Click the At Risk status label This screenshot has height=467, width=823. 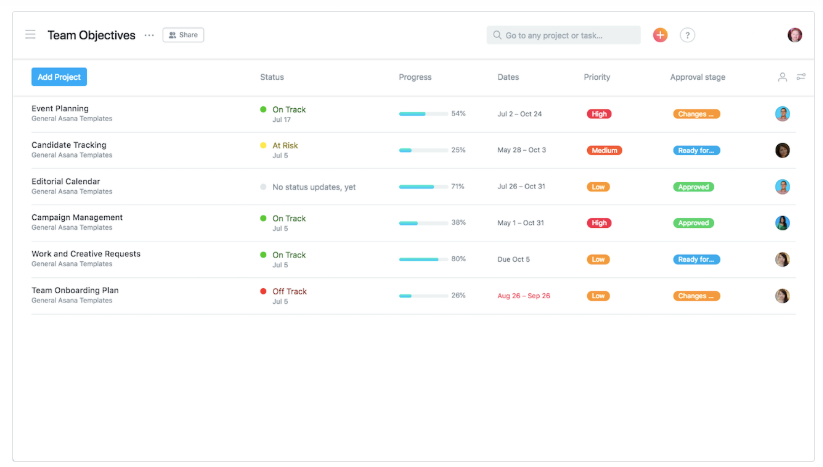click(285, 145)
